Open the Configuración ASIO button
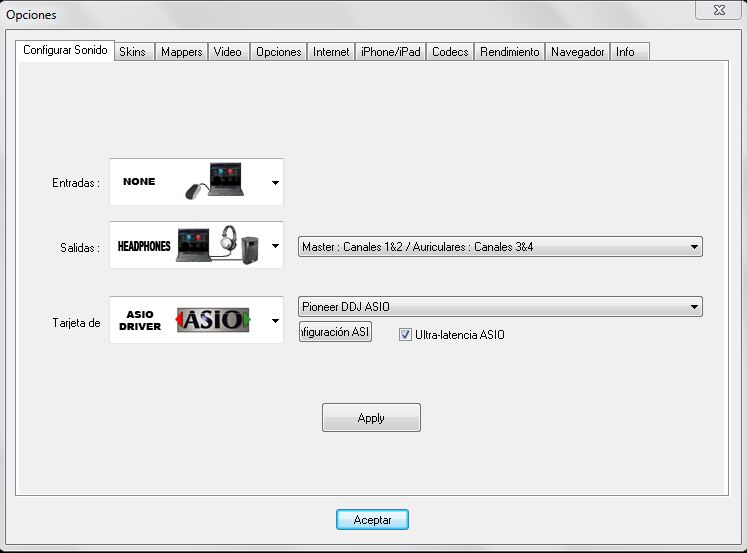747x553 pixels. coord(335,332)
